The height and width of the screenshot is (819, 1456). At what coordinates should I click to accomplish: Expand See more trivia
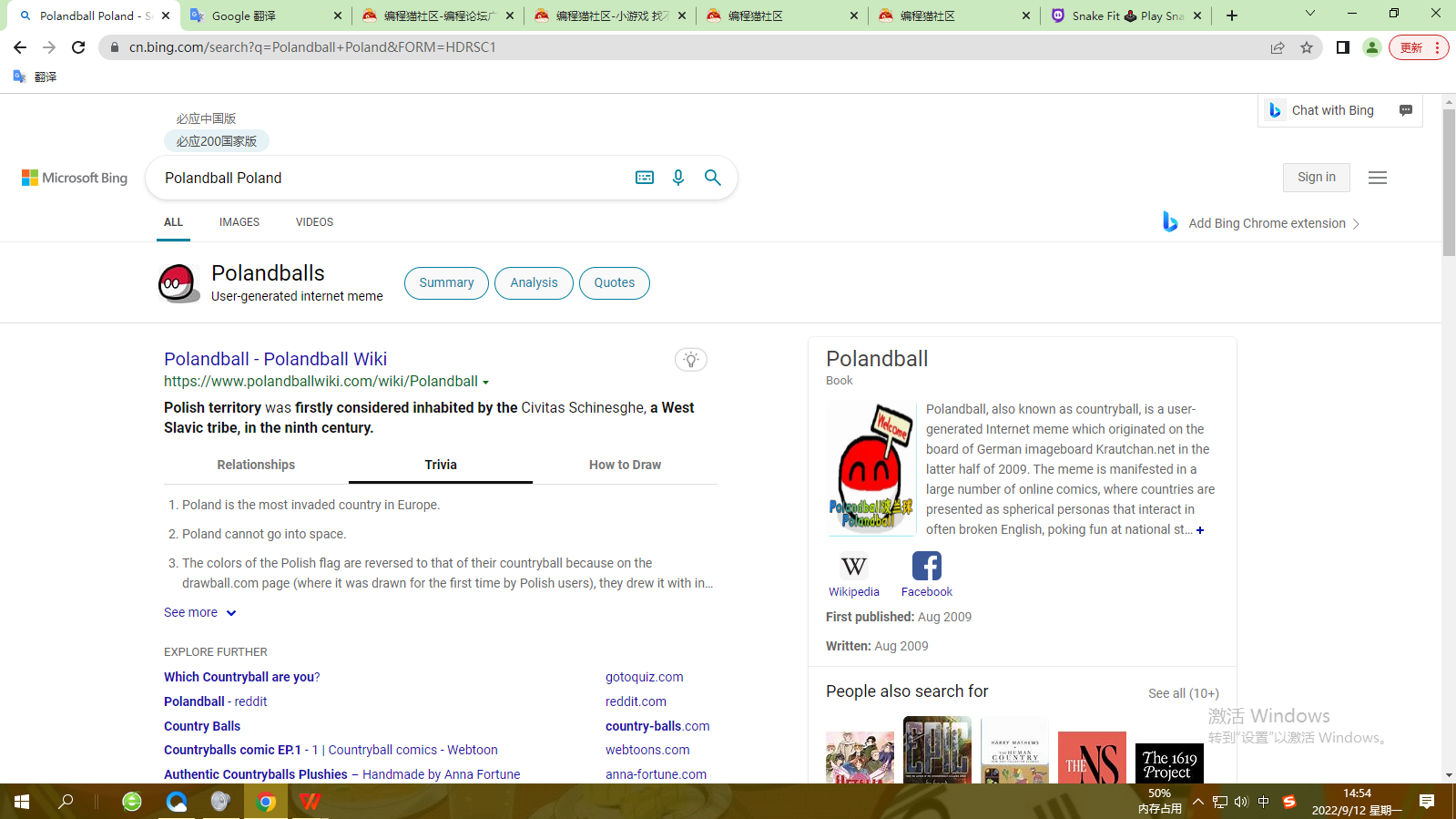(x=200, y=613)
